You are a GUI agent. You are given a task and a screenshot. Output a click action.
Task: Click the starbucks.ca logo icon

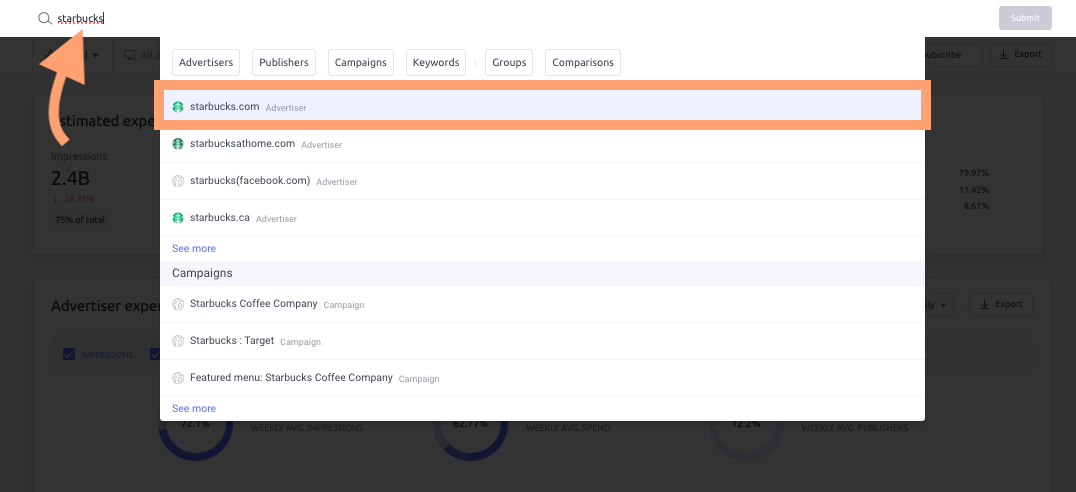click(x=178, y=218)
